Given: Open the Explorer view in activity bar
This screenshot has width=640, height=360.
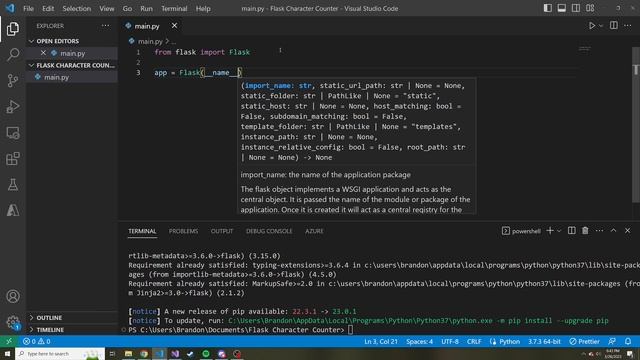Looking at the screenshot, I should [13, 29].
